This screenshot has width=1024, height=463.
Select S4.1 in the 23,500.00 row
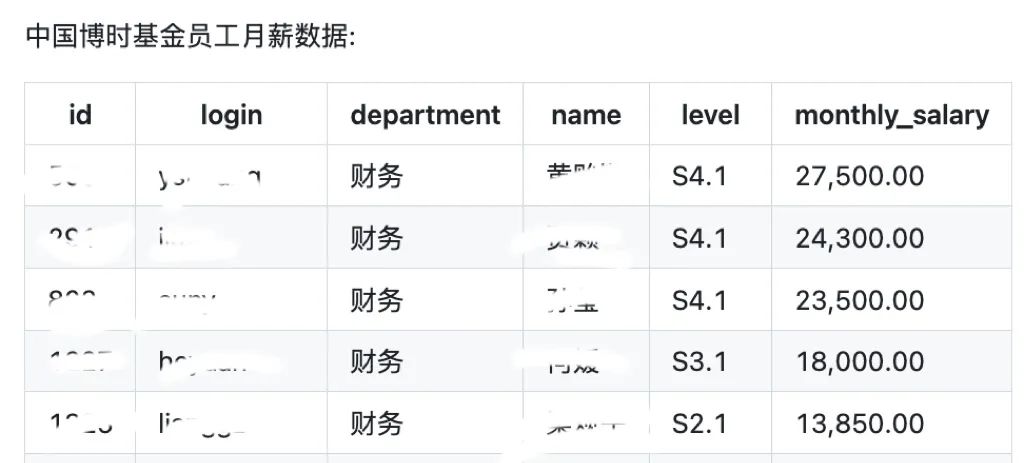coord(699,300)
